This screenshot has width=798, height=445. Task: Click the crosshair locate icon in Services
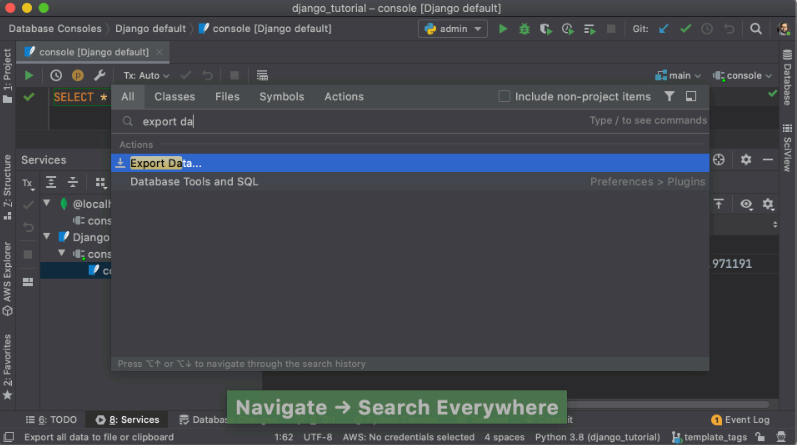click(719, 160)
